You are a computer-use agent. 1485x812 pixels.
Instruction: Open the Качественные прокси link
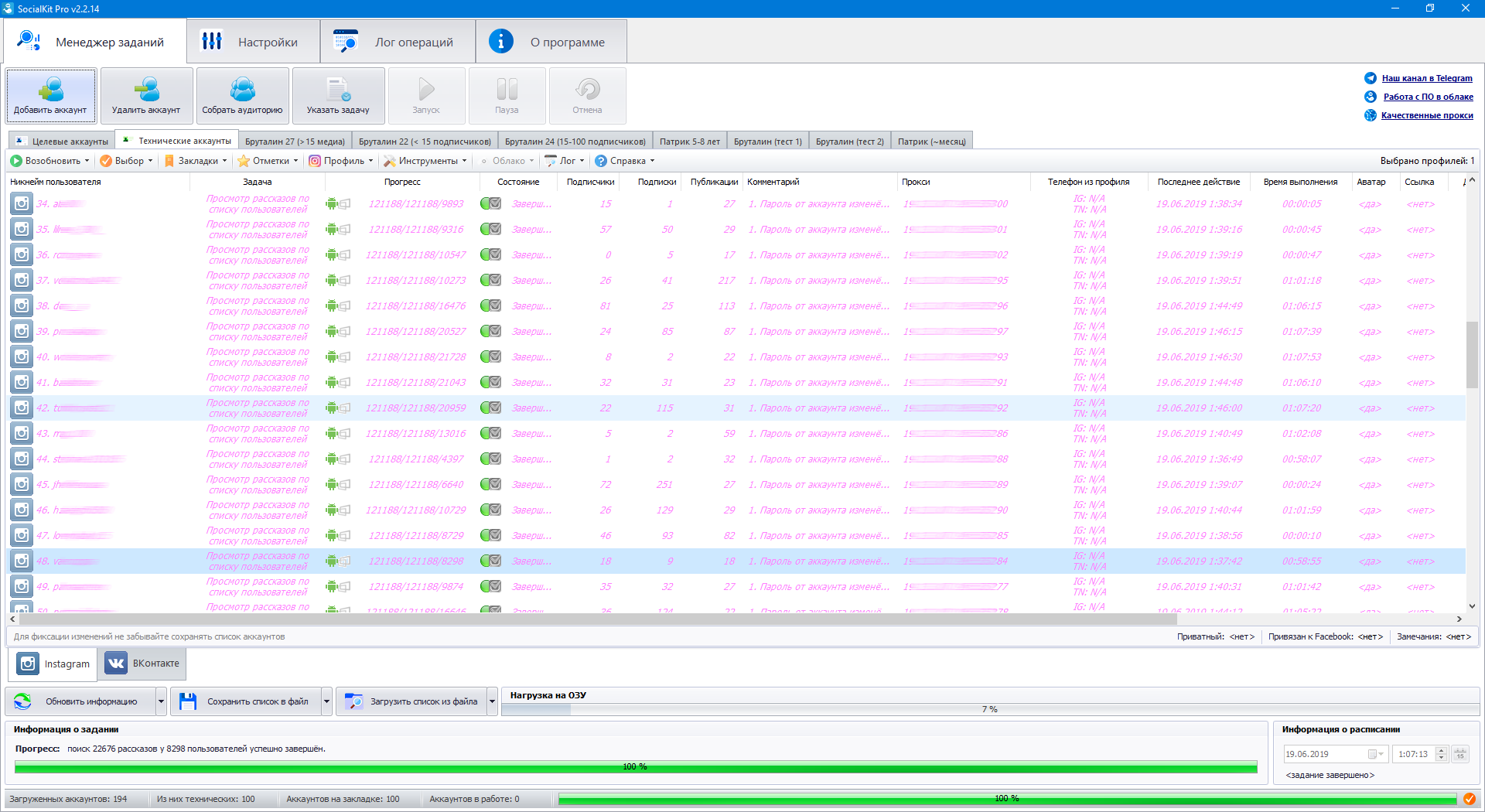point(1427,115)
